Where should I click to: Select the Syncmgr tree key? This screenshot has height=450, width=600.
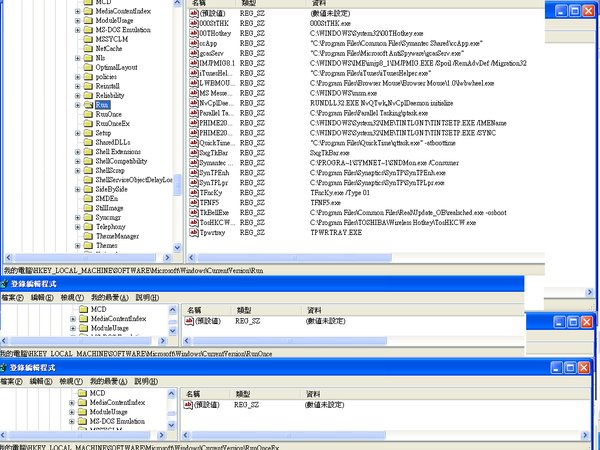pos(108,217)
